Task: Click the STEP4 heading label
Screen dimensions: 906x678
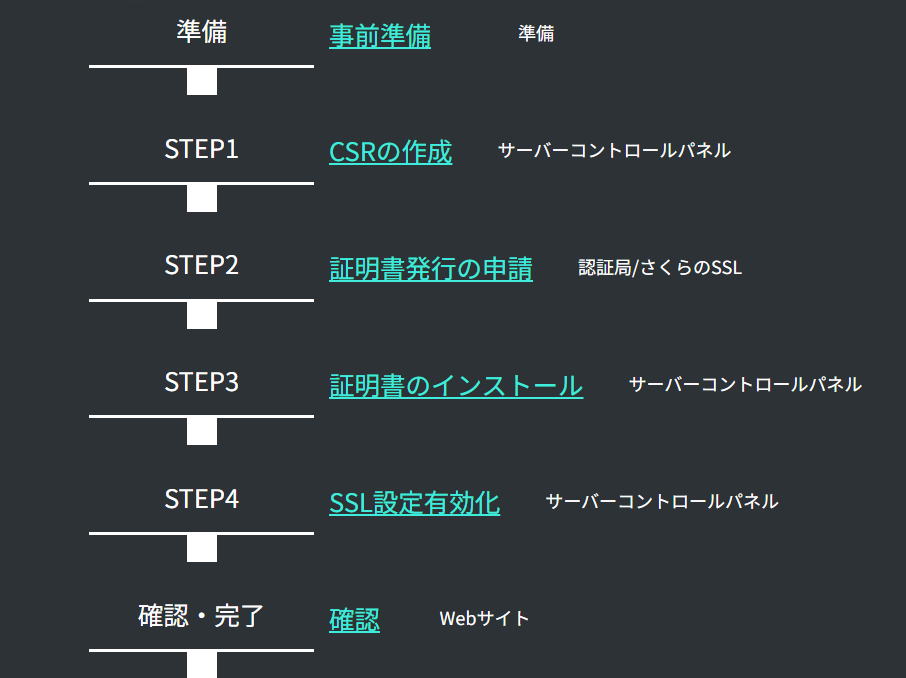Action: pyautogui.click(x=202, y=500)
